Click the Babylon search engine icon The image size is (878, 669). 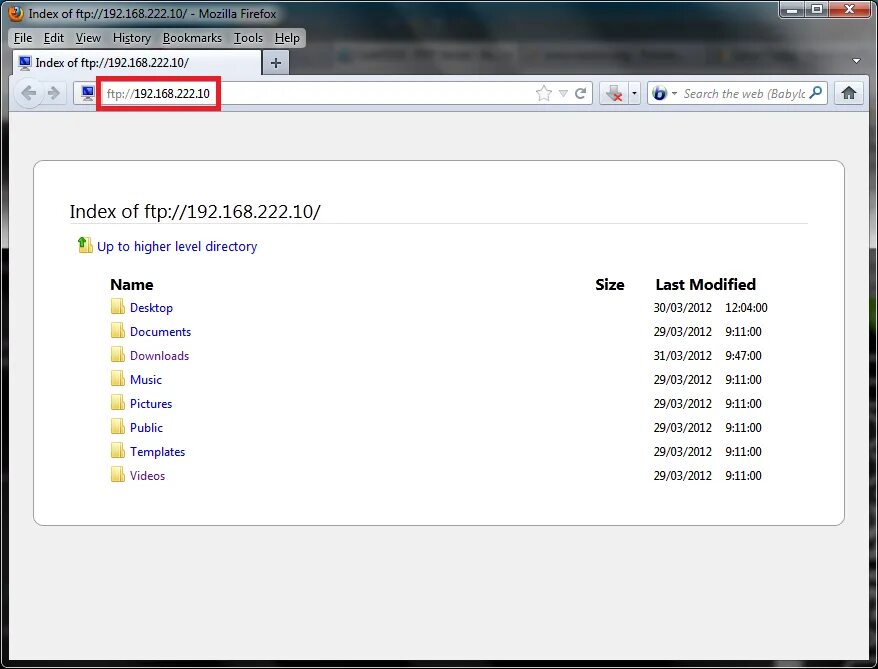(660, 93)
